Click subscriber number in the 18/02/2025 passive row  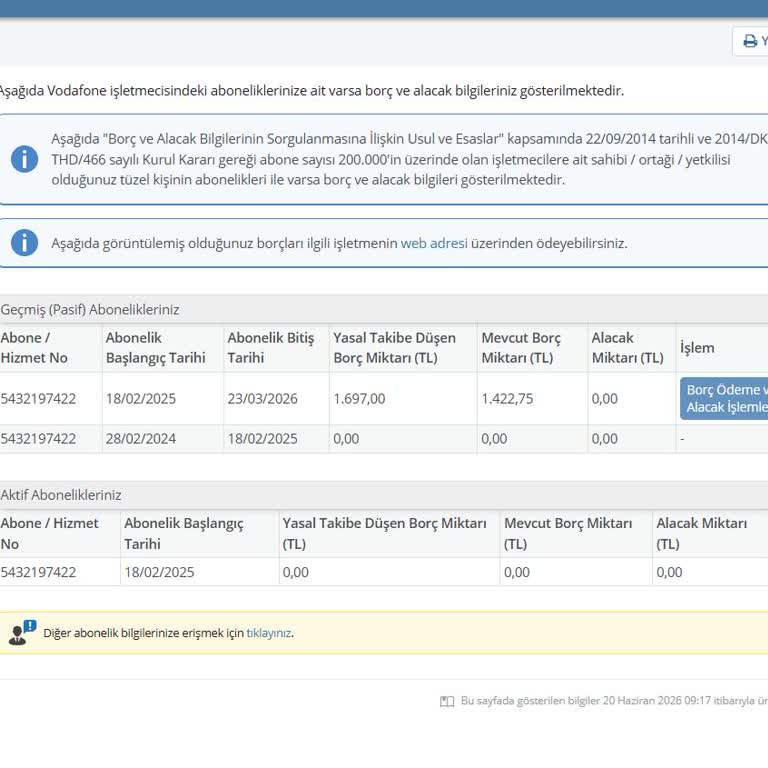[x=38, y=398]
